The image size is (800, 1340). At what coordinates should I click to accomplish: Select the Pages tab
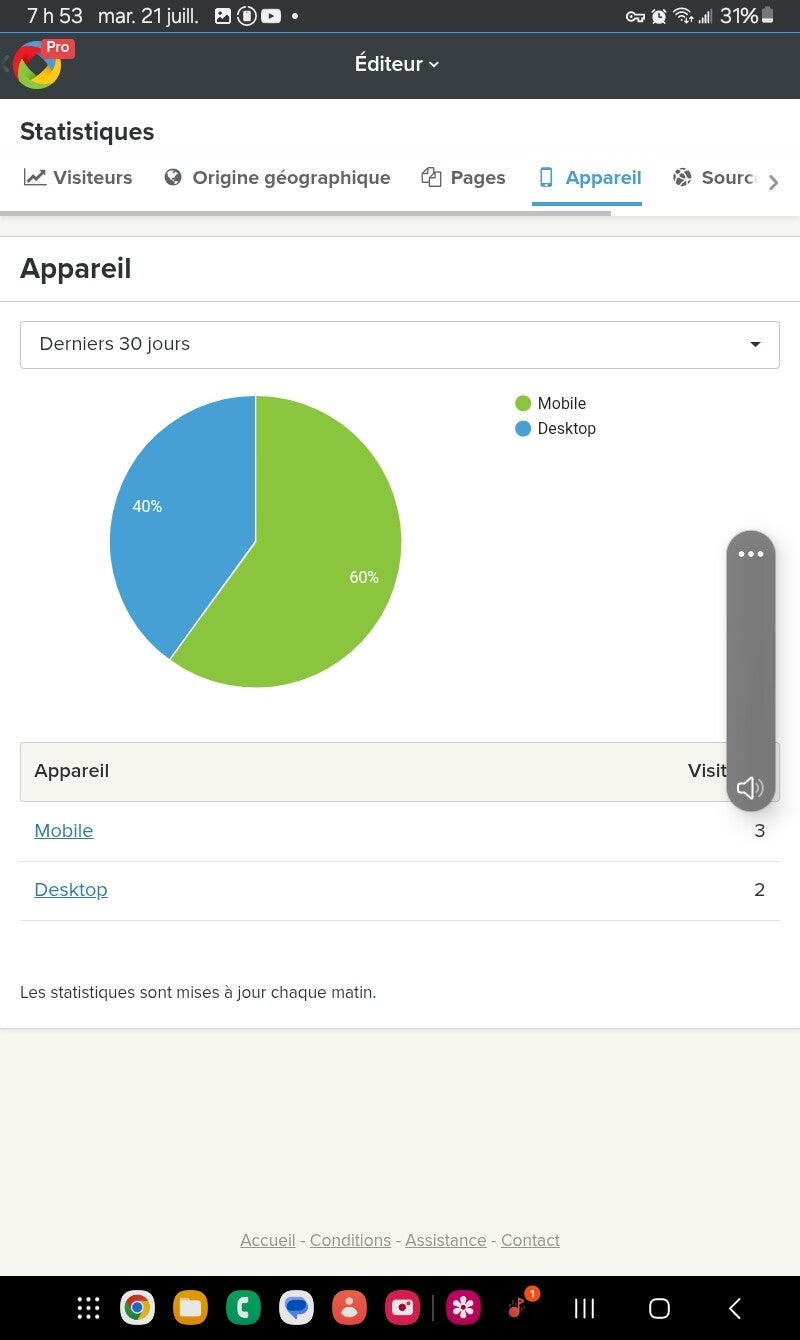point(463,177)
